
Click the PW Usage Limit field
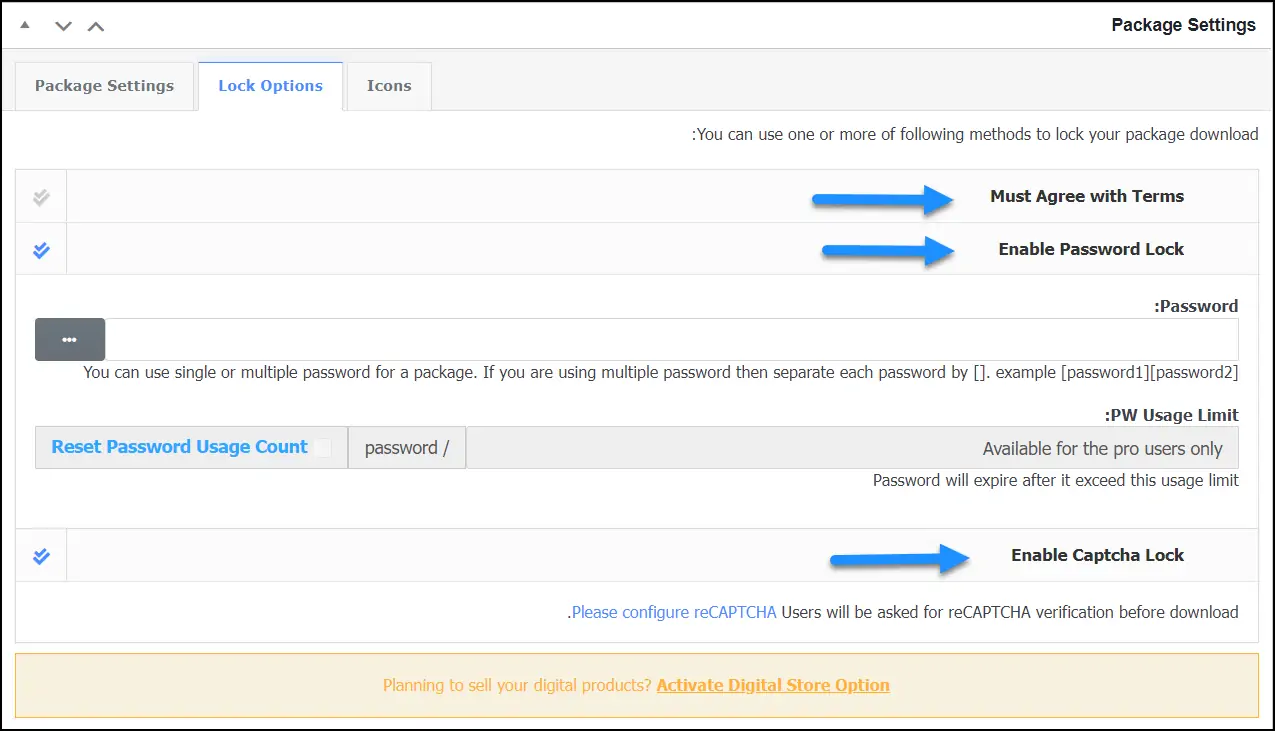click(x=852, y=448)
